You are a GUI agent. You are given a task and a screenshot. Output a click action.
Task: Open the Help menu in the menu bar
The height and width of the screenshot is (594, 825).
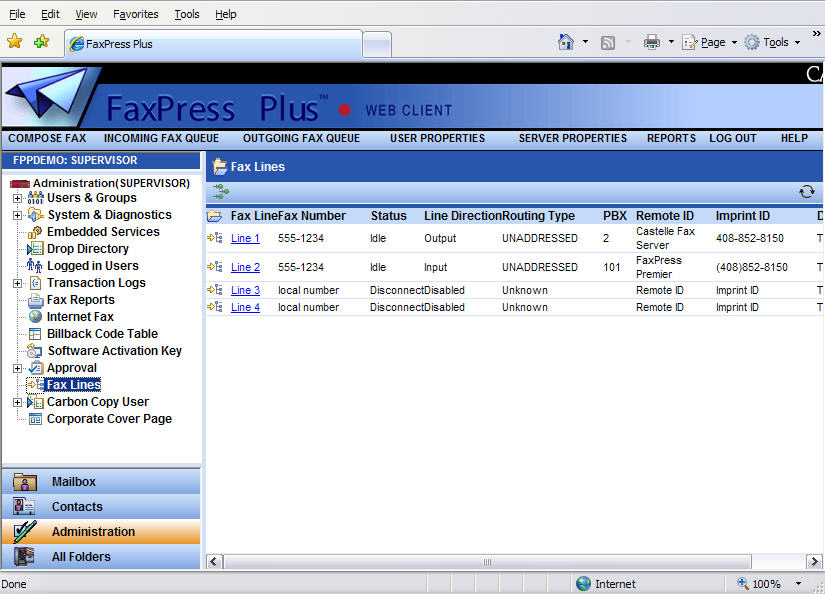tap(226, 14)
